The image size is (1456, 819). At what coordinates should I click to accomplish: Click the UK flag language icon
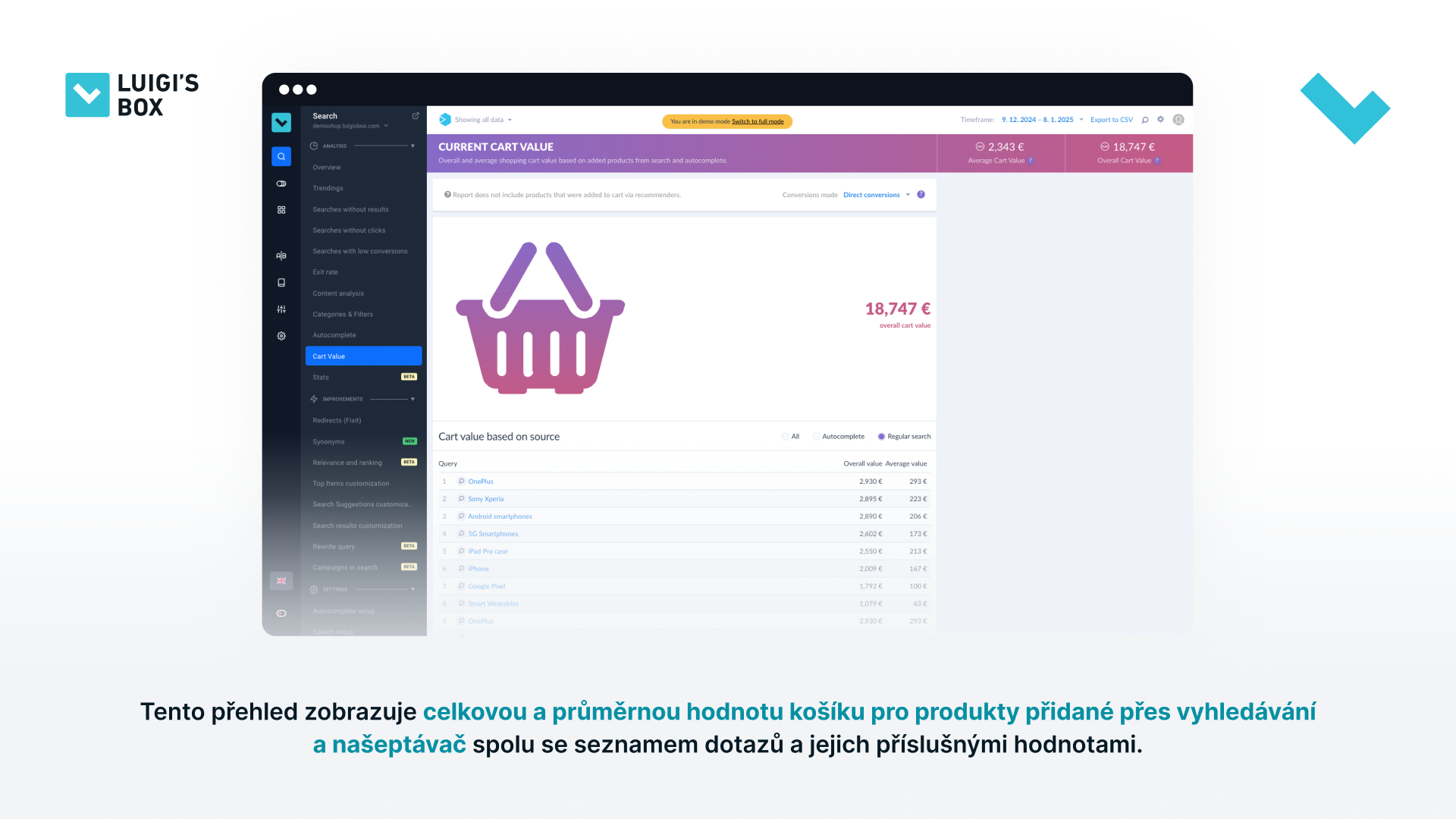tap(281, 581)
